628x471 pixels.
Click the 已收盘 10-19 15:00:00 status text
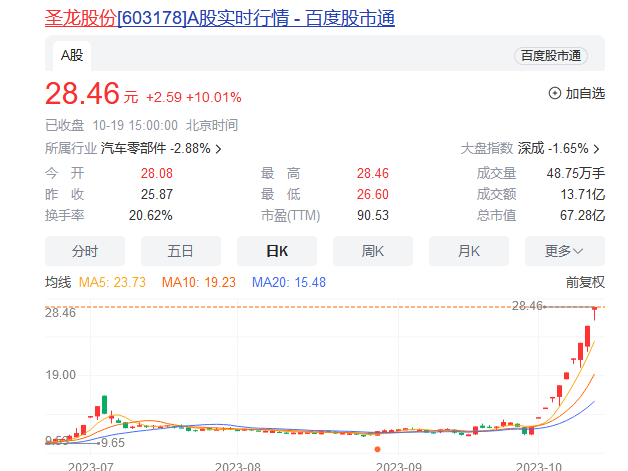point(111,125)
